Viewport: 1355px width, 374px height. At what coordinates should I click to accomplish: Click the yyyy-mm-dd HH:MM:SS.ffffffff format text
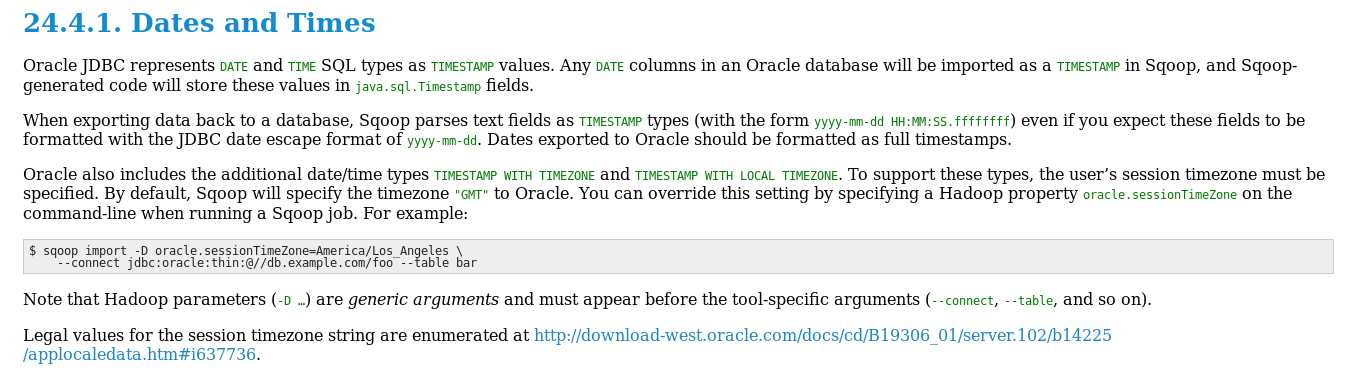click(914, 122)
